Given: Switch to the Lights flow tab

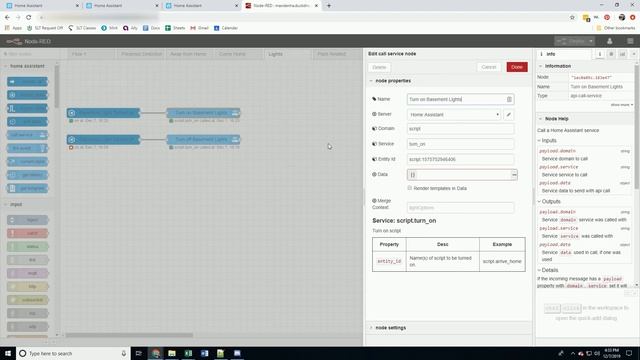Looking at the screenshot, I should coord(287,54).
